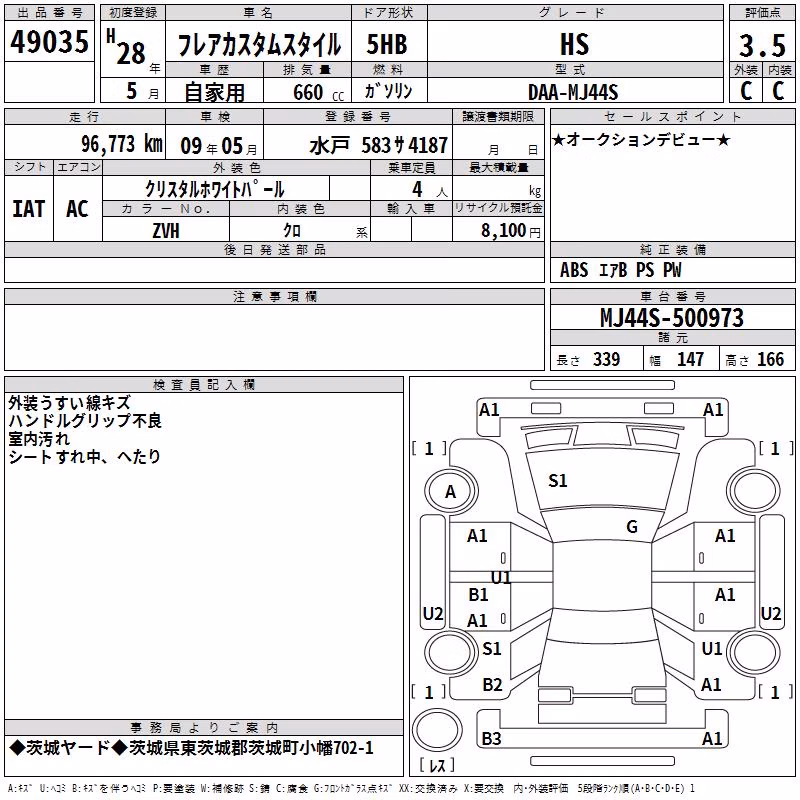Click the displacement value 660 cc
The width and height of the screenshot is (800, 800).
318,92
